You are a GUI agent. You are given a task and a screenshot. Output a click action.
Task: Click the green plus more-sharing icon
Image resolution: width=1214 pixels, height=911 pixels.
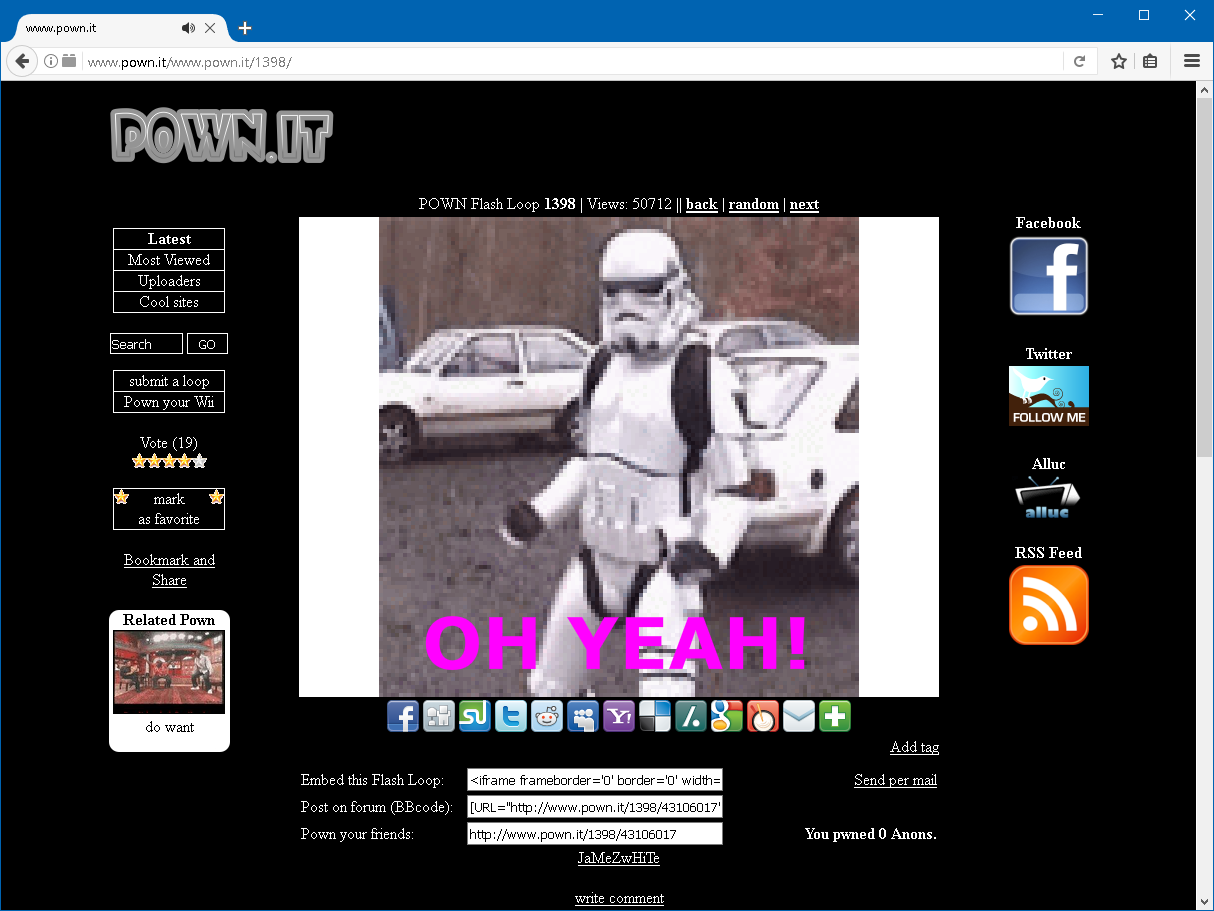(x=835, y=716)
